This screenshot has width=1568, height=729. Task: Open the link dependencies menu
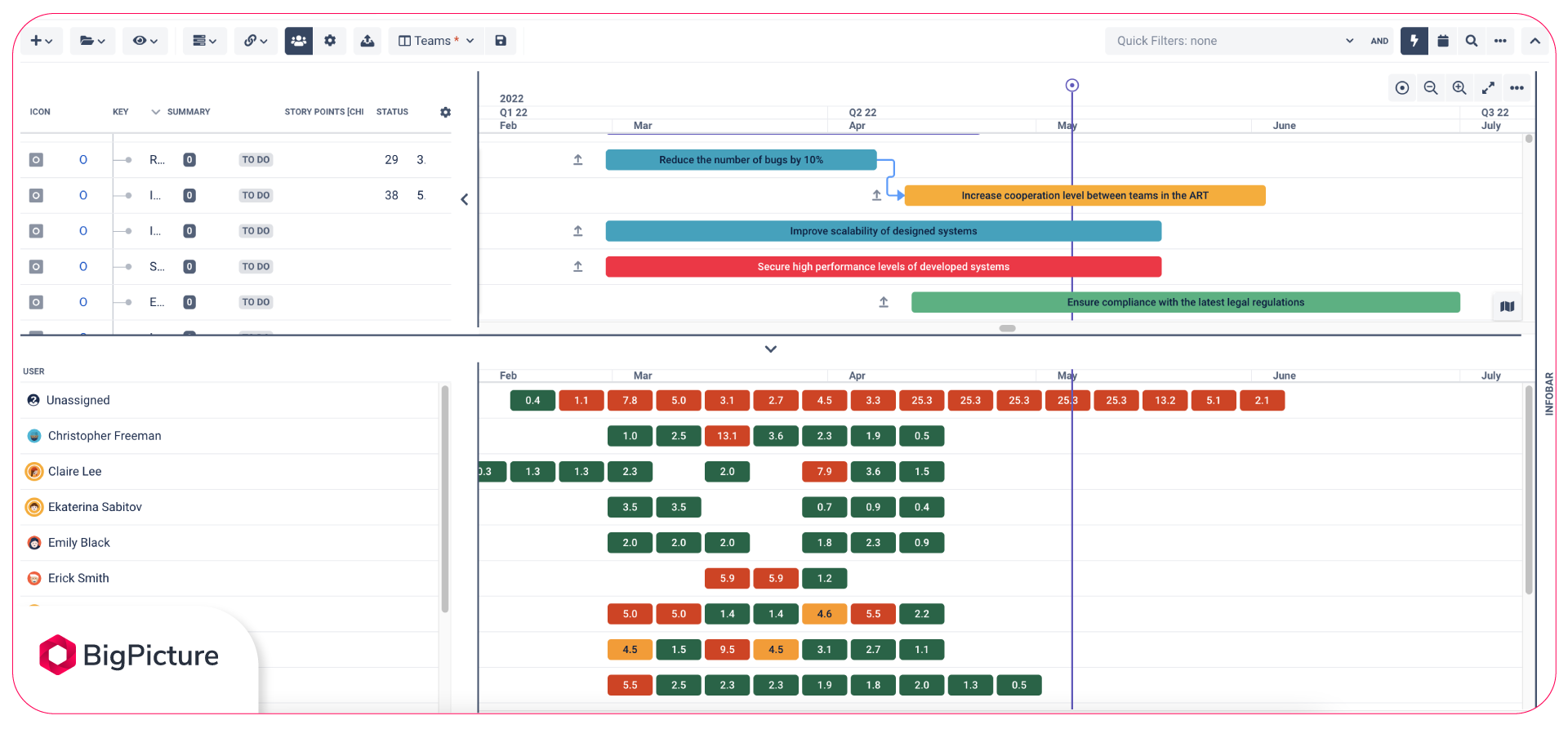(256, 41)
